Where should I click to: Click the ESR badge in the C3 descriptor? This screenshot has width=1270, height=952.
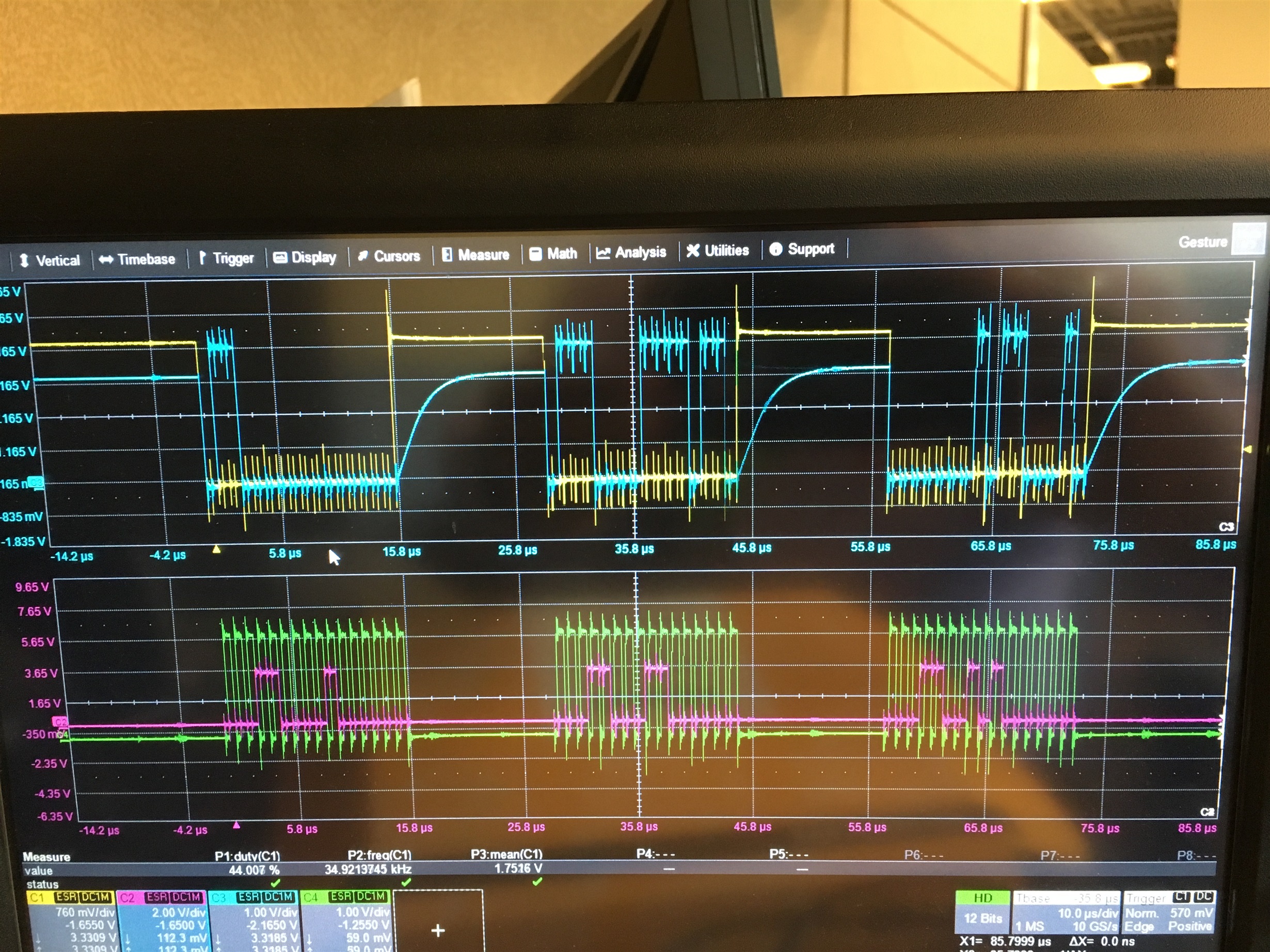click(x=249, y=897)
